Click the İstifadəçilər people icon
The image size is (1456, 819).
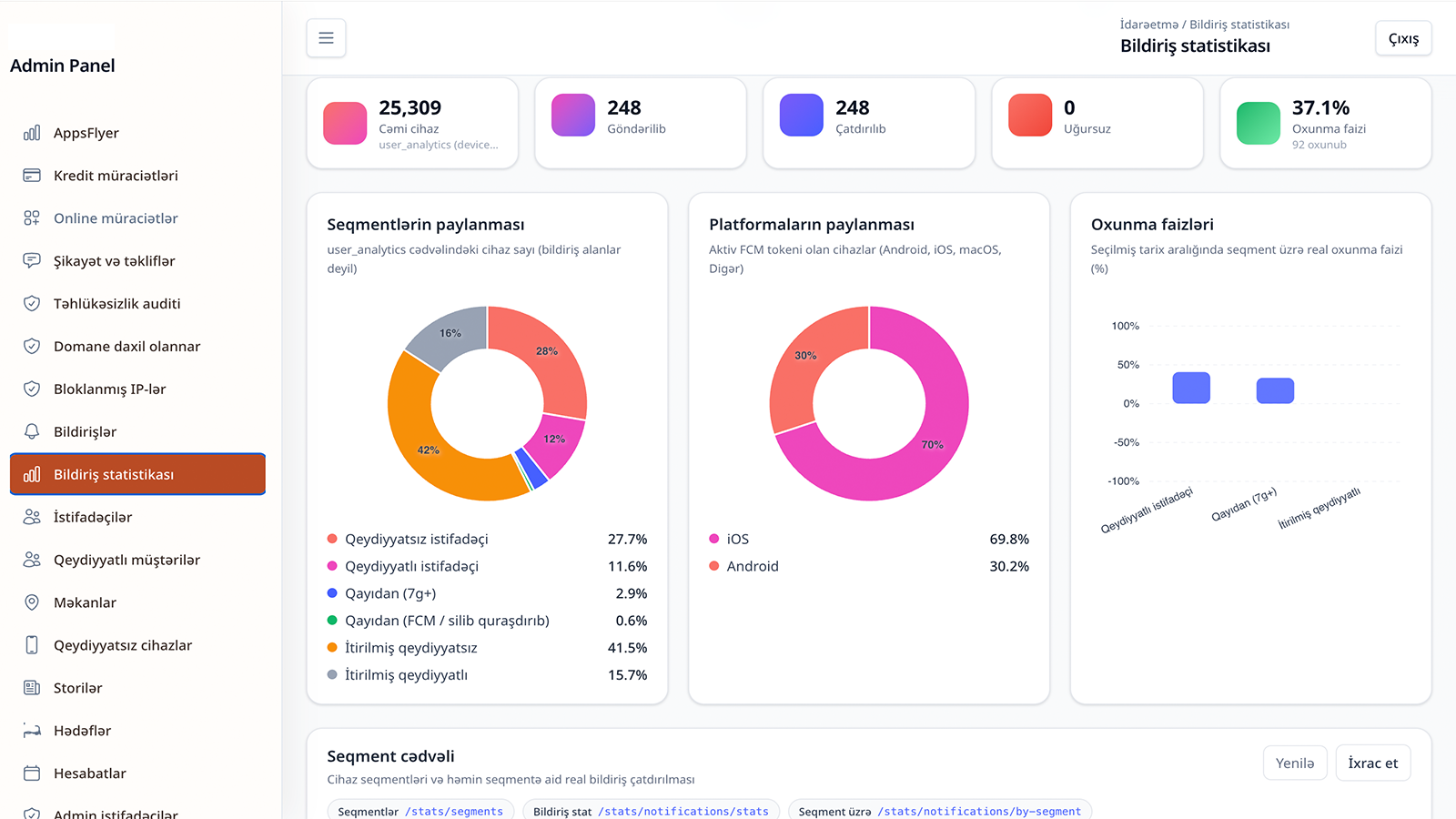(32, 518)
